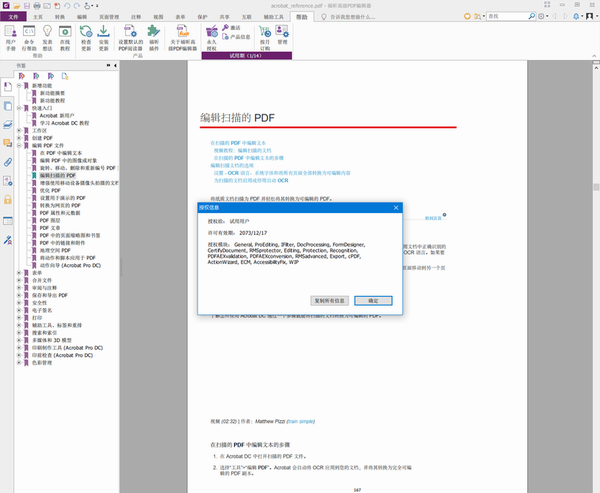Image resolution: width=600 pixels, height=493 pixels.
Task: Click the first bookmark toolbar icon with red badge
Action: [x=22, y=76]
